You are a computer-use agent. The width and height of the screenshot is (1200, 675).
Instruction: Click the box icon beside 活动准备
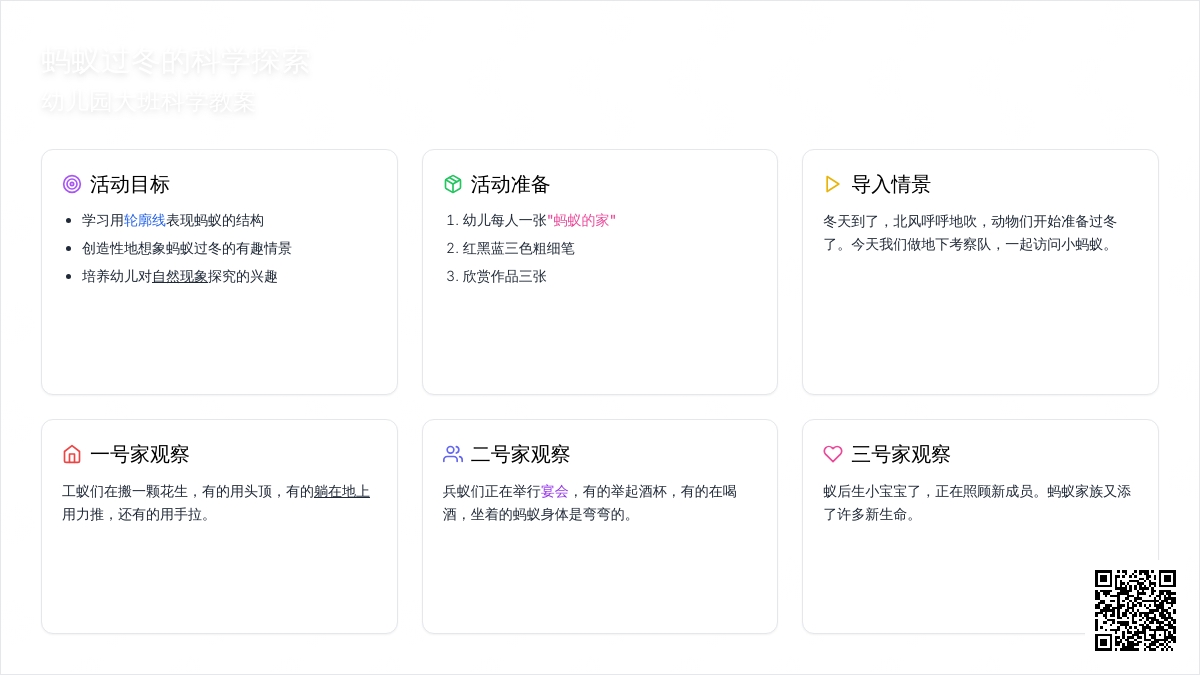[x=453, y=184]
